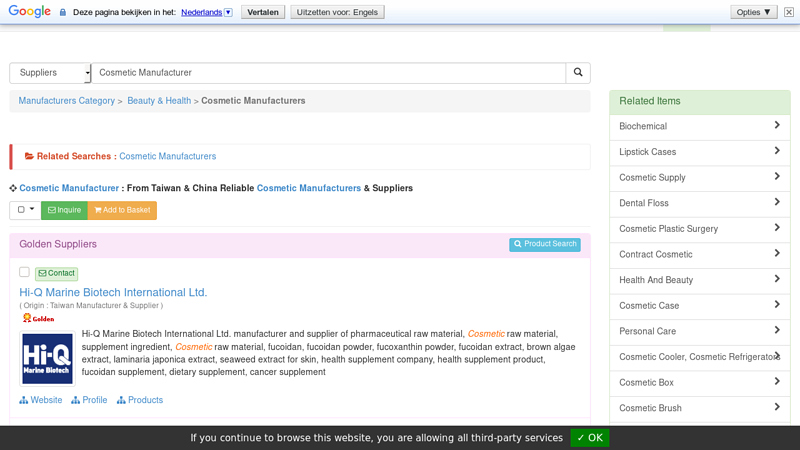Open Cosmetic Cooler, Cosmetic Refrigerators item

click(x=699, y=357)
